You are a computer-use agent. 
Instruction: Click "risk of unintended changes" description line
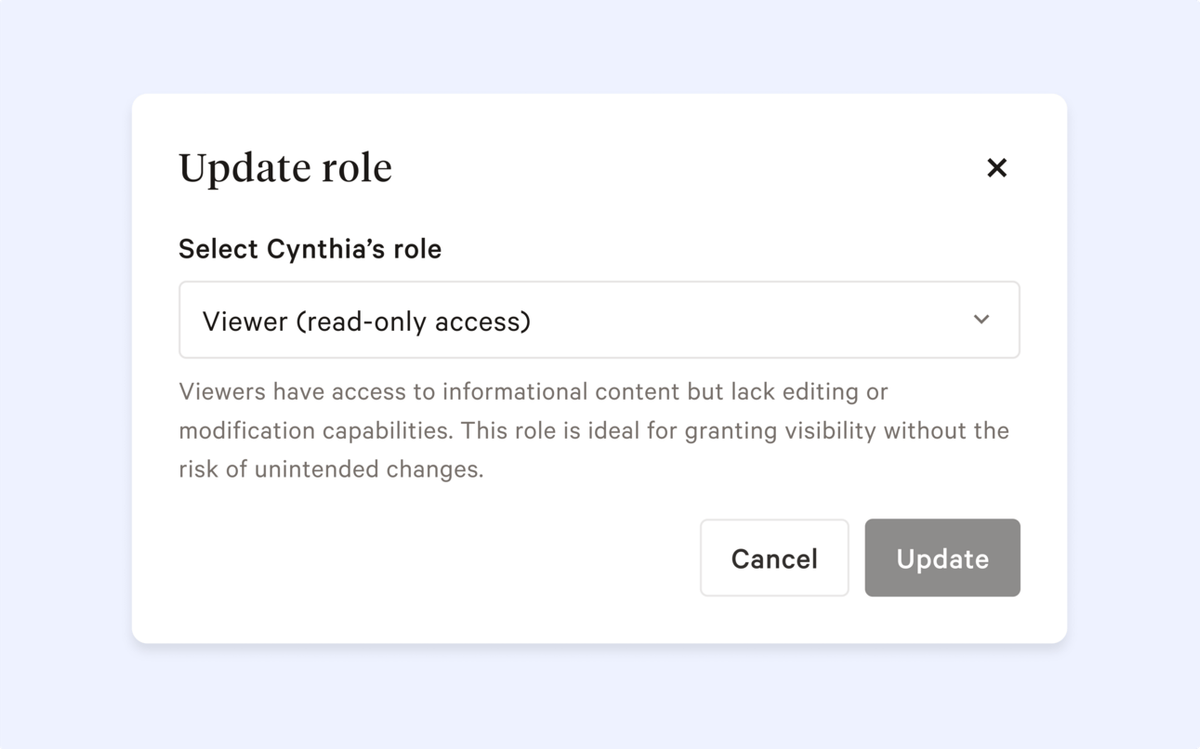pos(330,469)
